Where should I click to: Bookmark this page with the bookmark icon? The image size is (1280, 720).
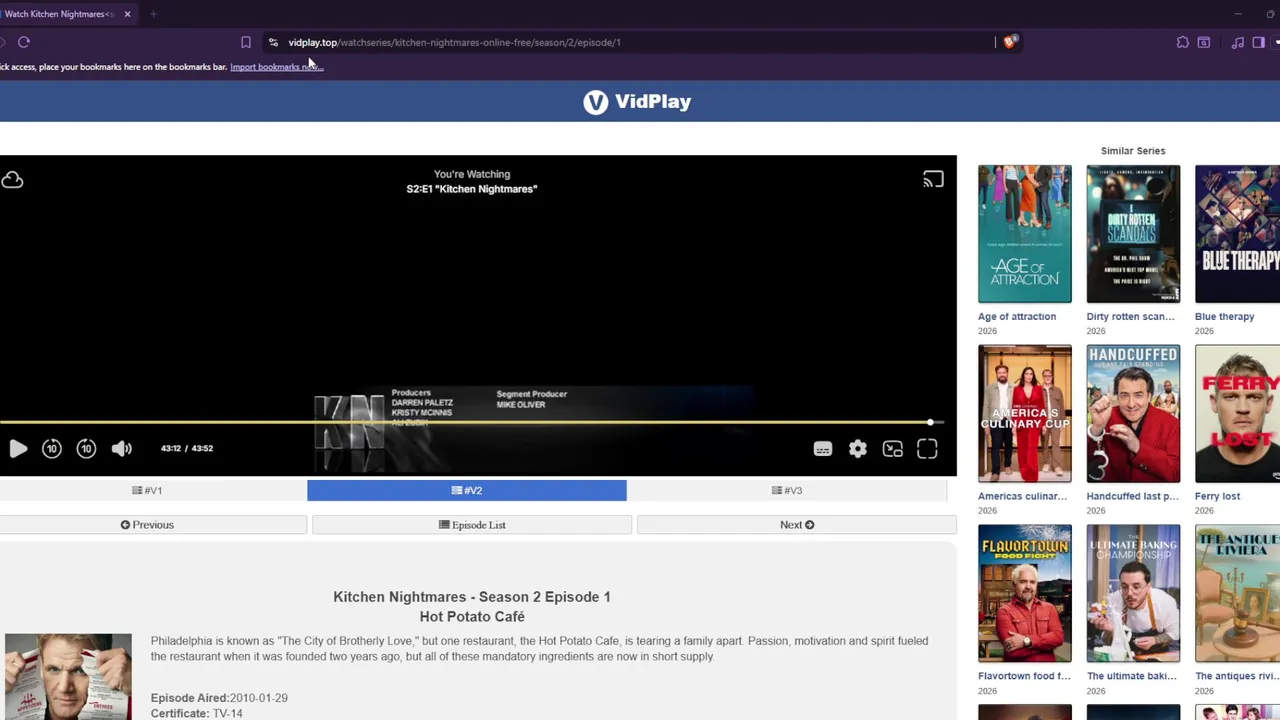click(246, 42)
